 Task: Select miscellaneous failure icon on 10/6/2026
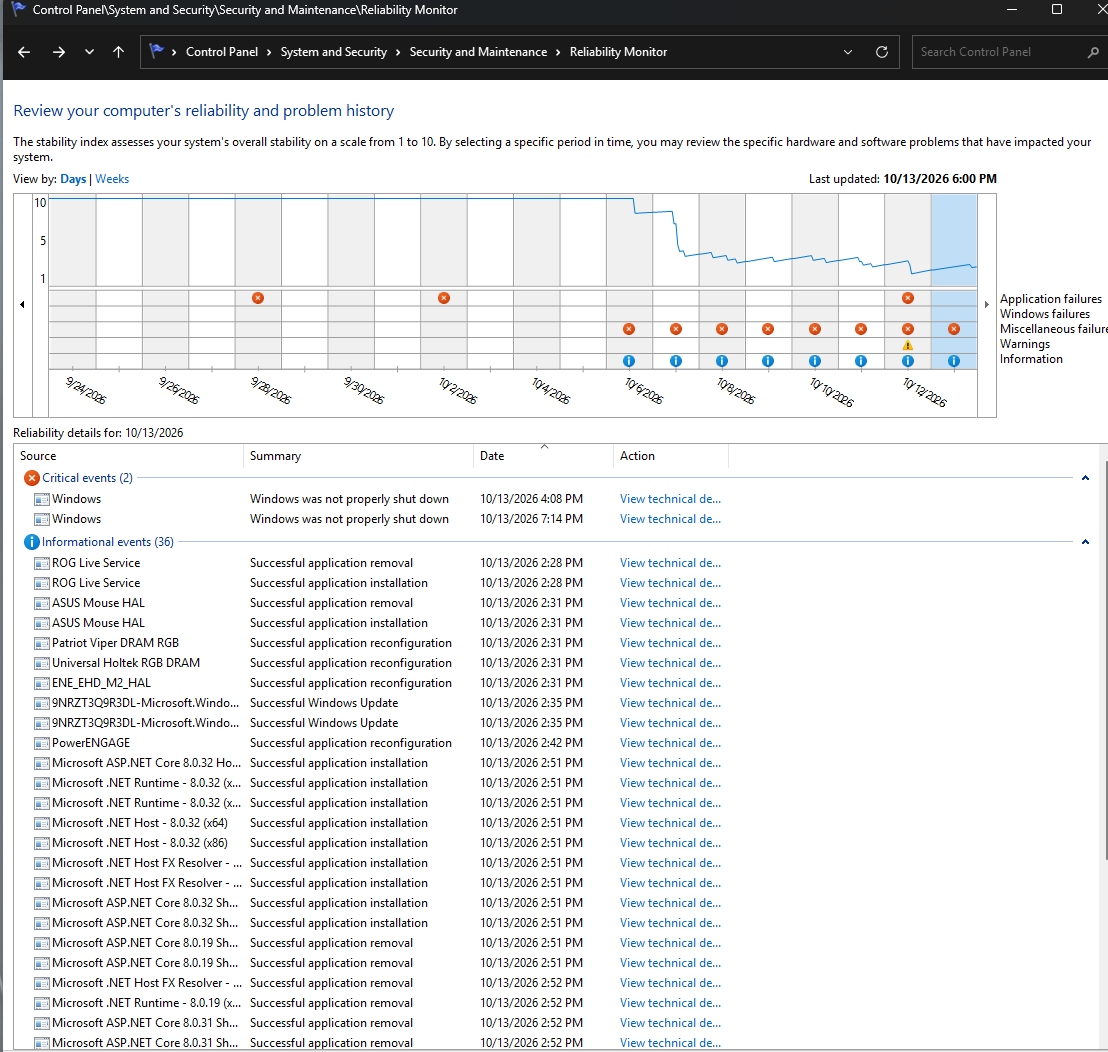tap(629, 329)
